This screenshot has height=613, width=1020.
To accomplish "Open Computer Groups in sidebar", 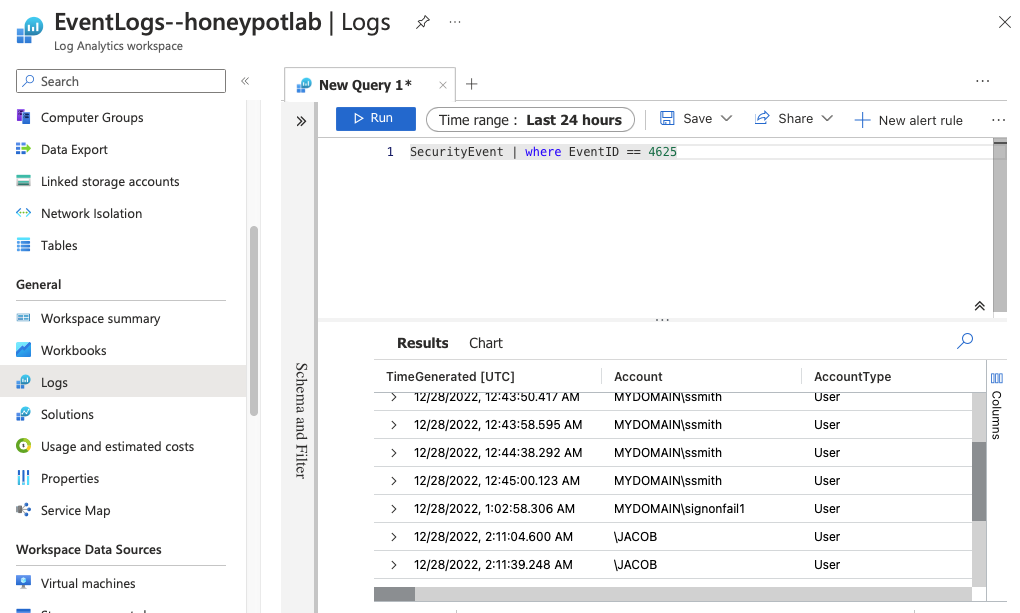I will point(91,117).
